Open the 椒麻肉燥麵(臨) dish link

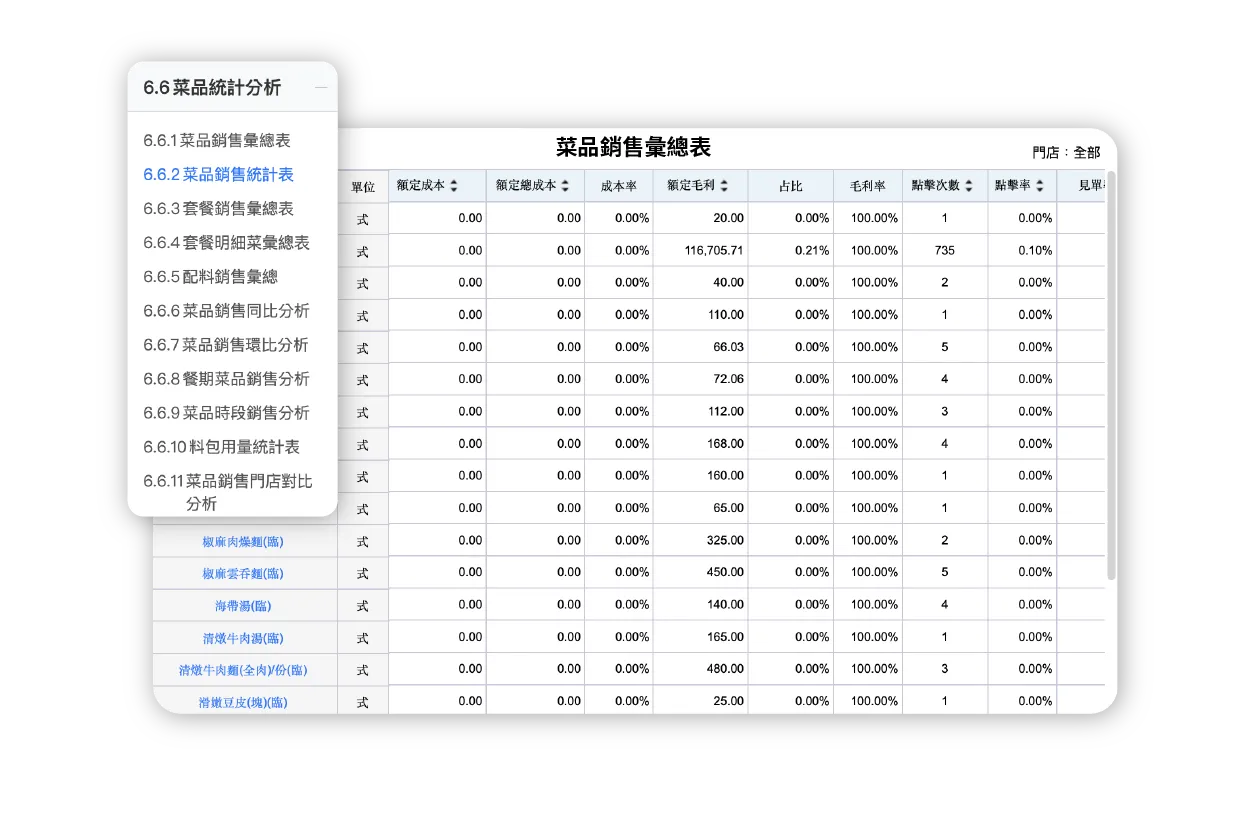tap(243, 542)
